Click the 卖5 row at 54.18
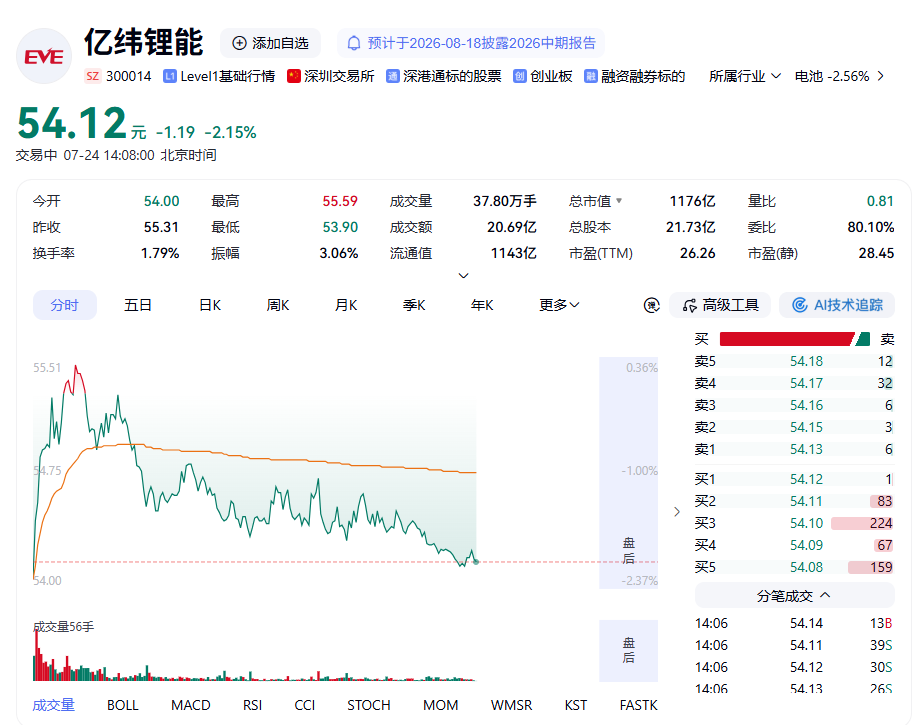This screenshot has width=913, height=725. tap(794, 361)
